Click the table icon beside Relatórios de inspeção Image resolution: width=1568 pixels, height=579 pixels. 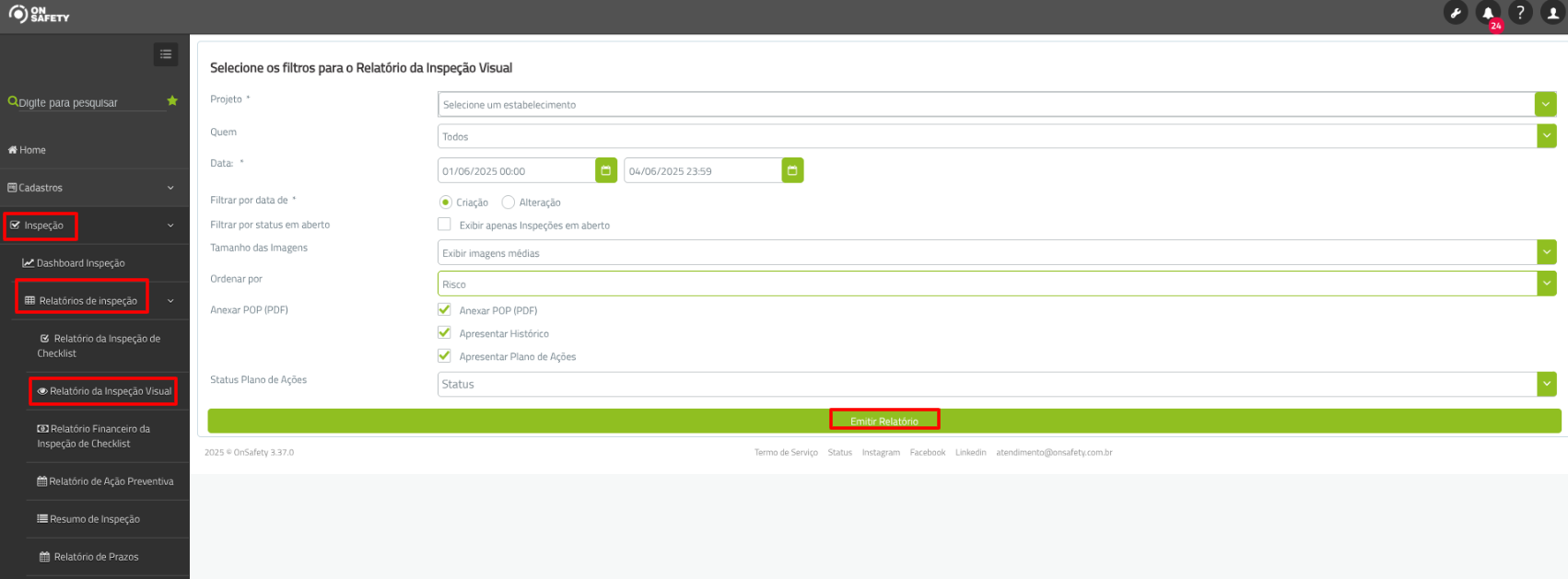[30, 301]
